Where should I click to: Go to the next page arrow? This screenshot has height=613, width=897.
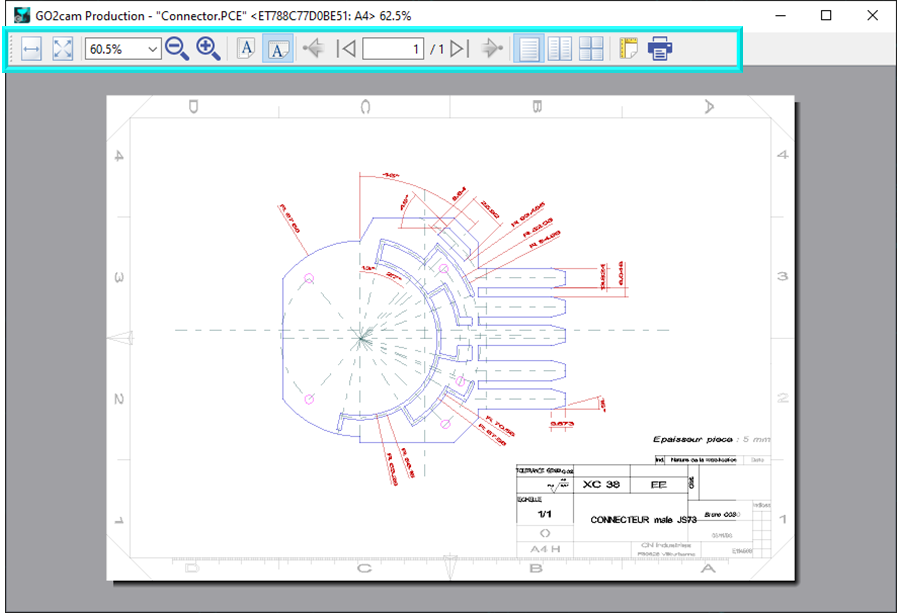(490, 49)
